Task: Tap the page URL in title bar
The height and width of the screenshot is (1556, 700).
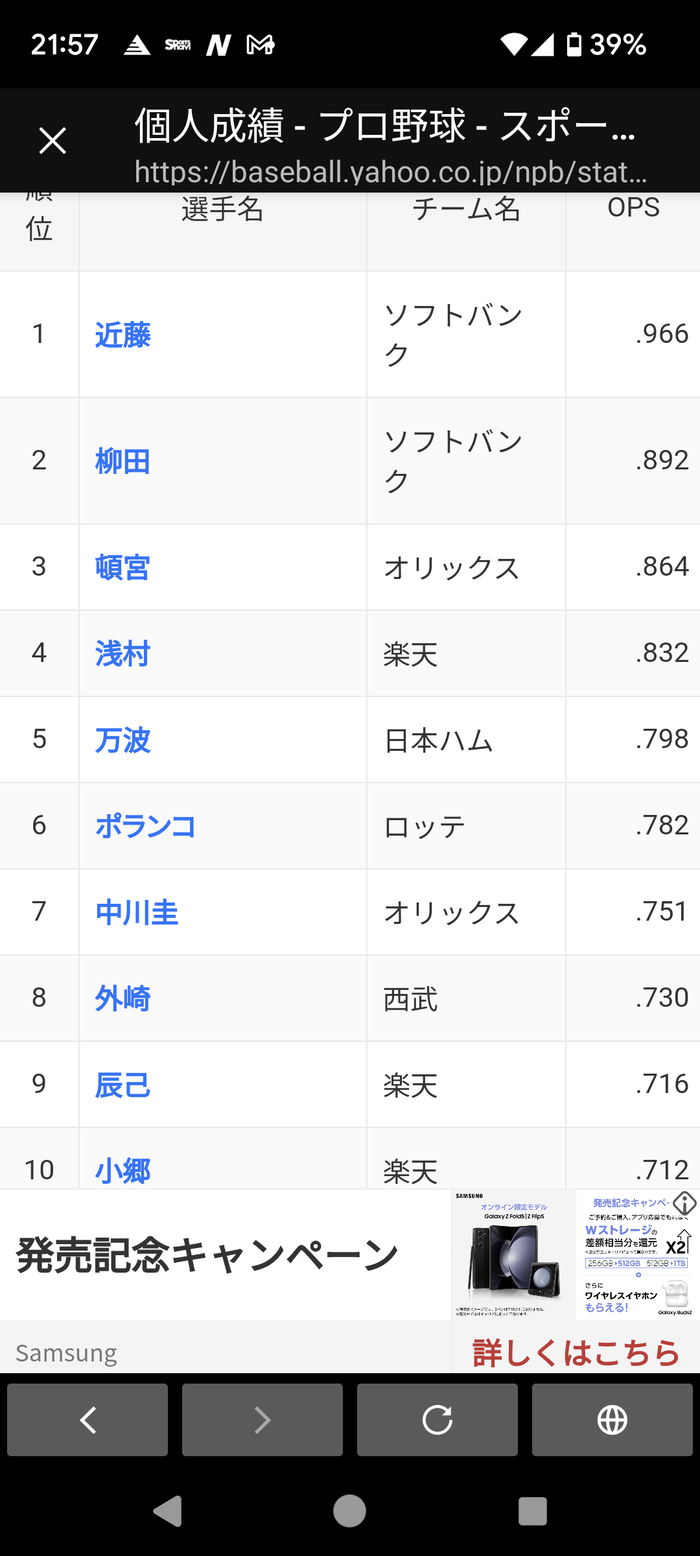Action: coord(391,172)
